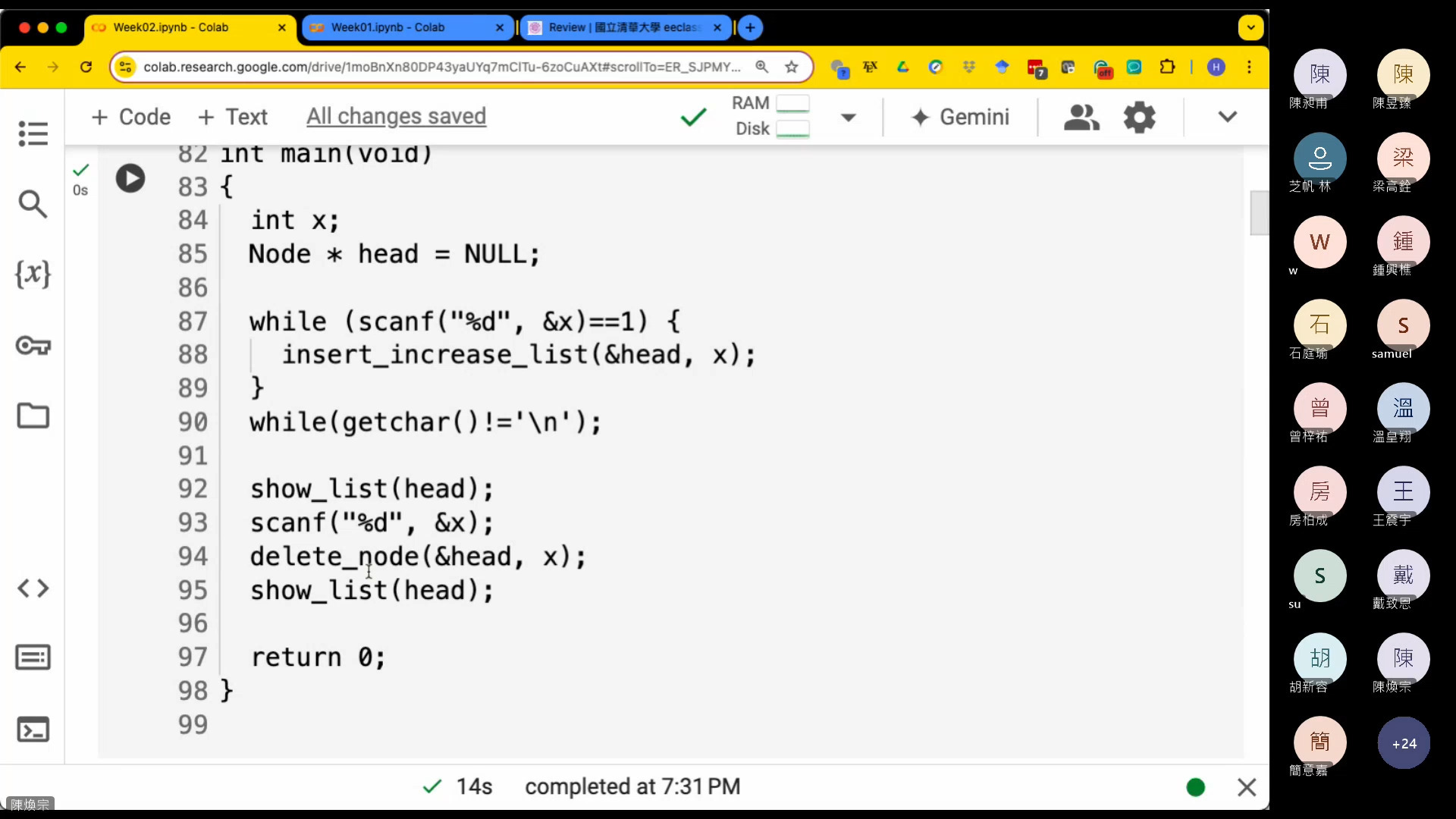Collapse the header with chevron toggle
The image size is (1456, 819).
(x=1227, y=117)
